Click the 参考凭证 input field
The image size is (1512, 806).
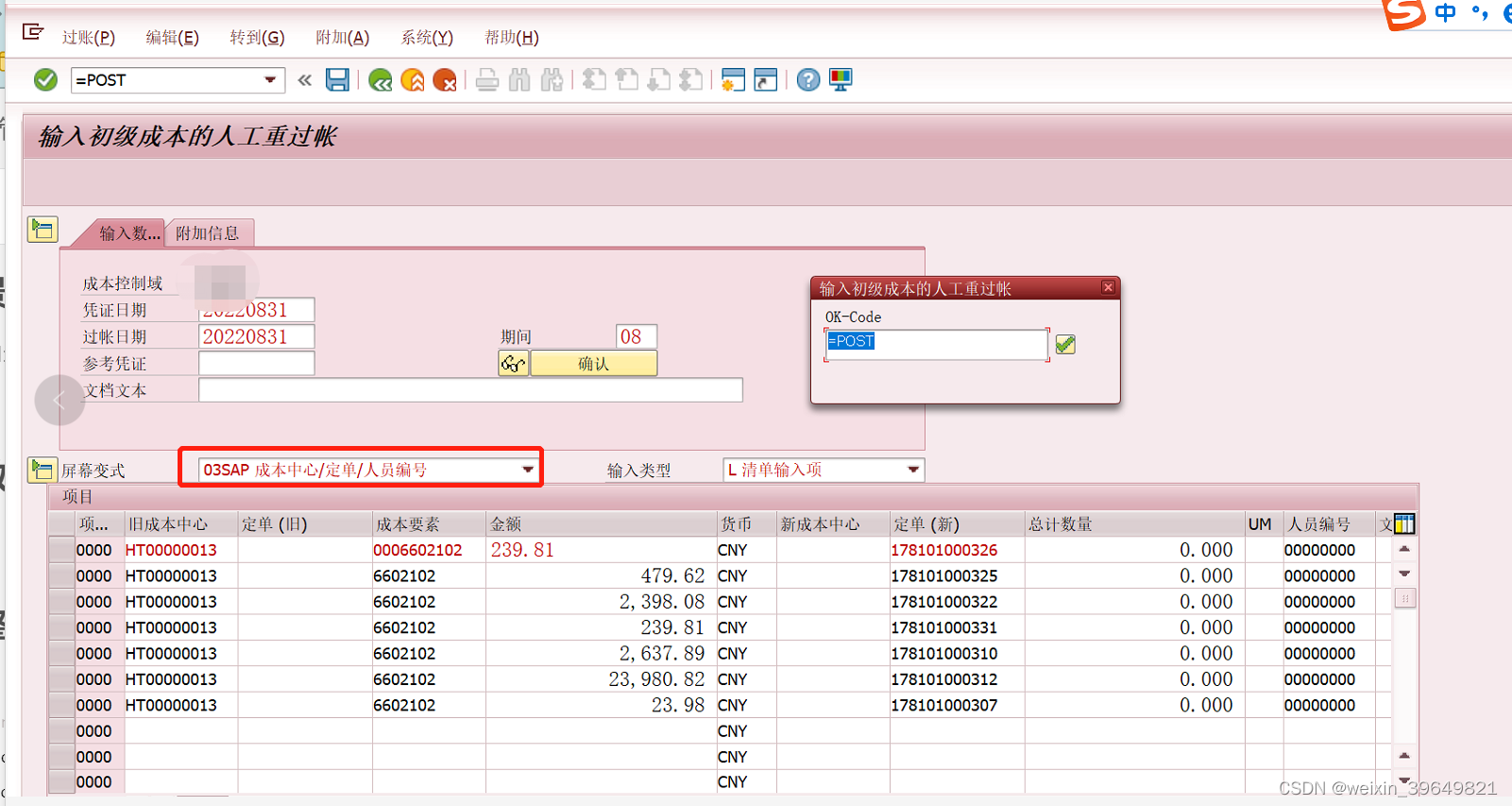[x=256, y=364]
